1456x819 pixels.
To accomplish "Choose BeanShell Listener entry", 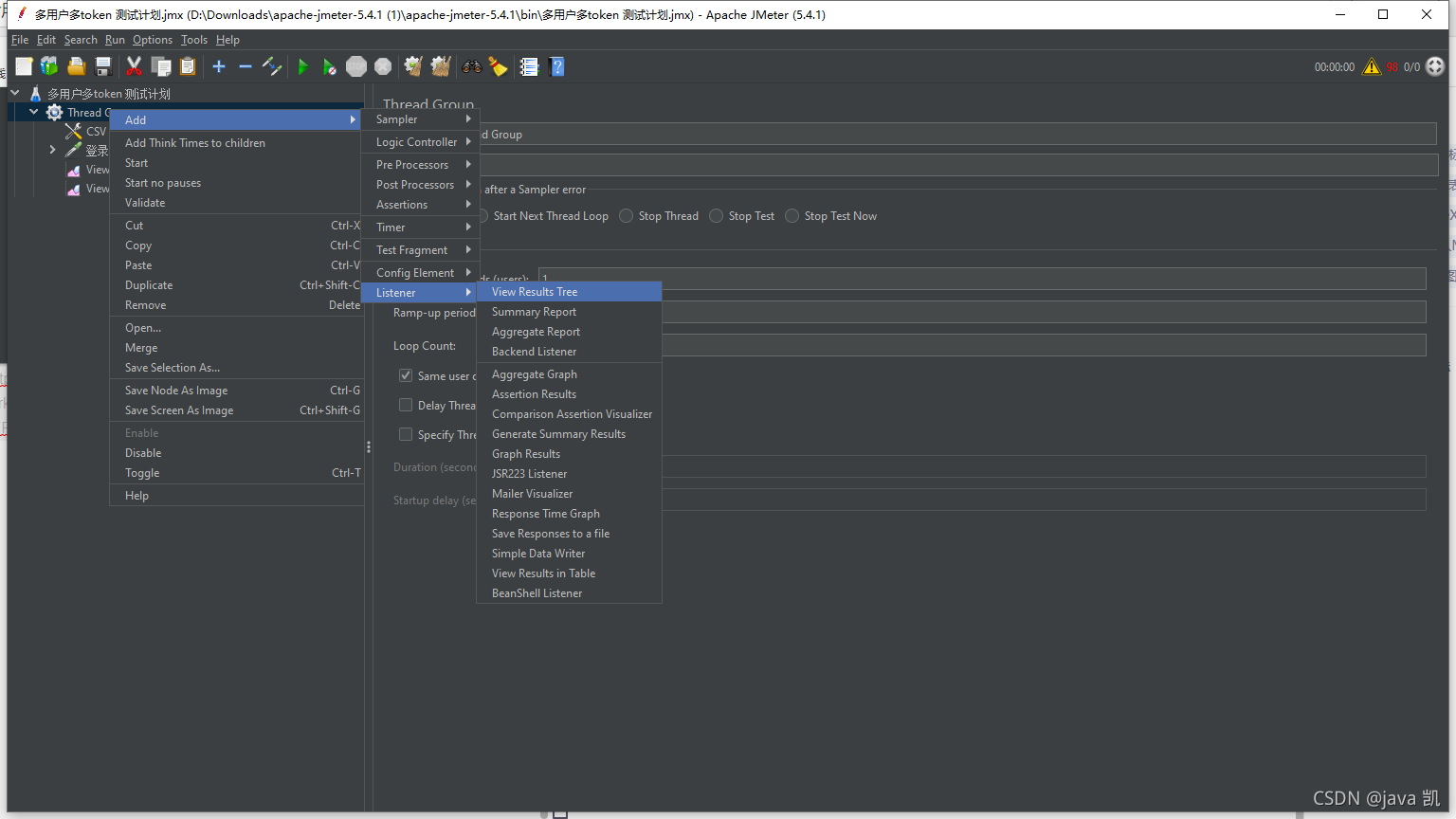I will 569,593.
